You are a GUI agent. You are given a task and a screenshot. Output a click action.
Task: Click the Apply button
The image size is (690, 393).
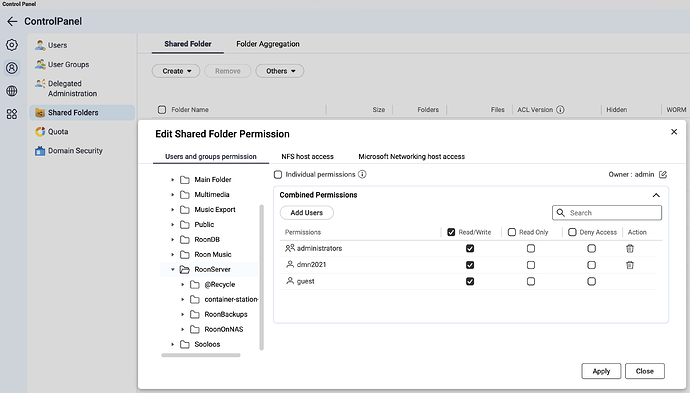point(601,371)
